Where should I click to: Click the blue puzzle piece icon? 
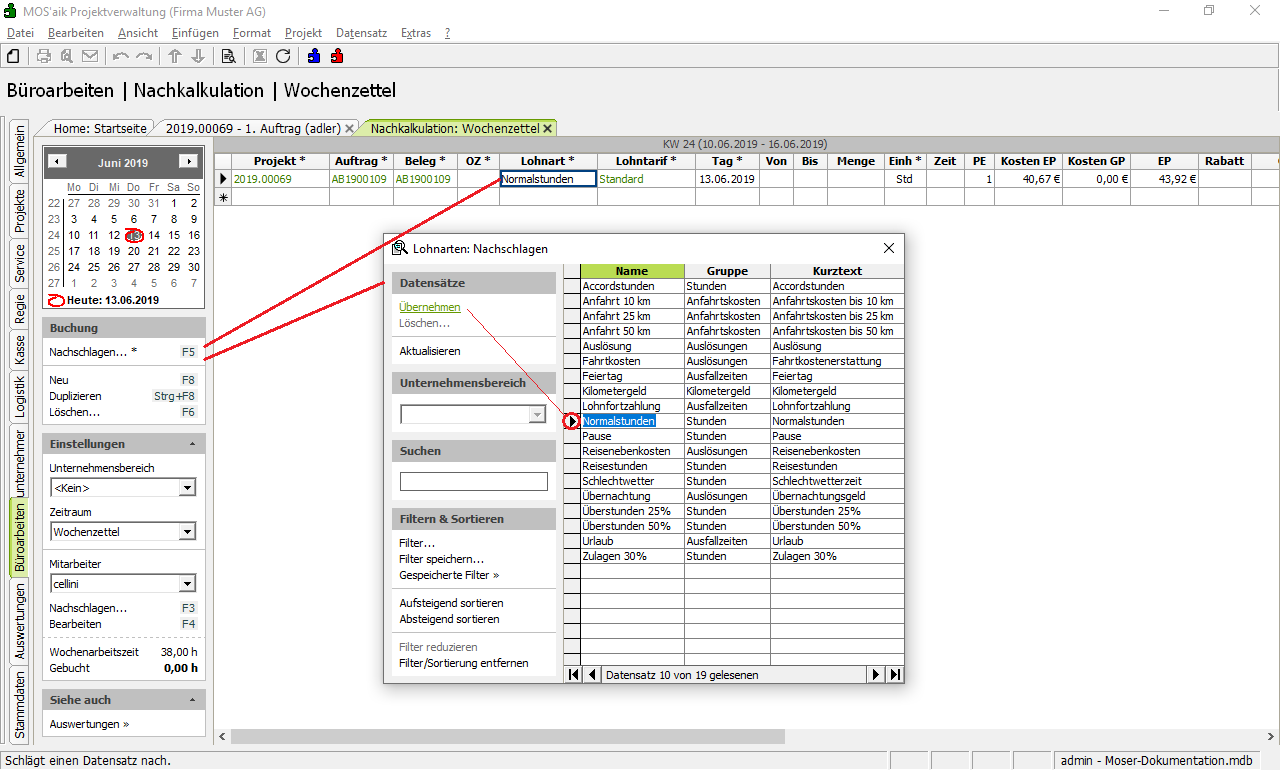[x=314, y=56]
